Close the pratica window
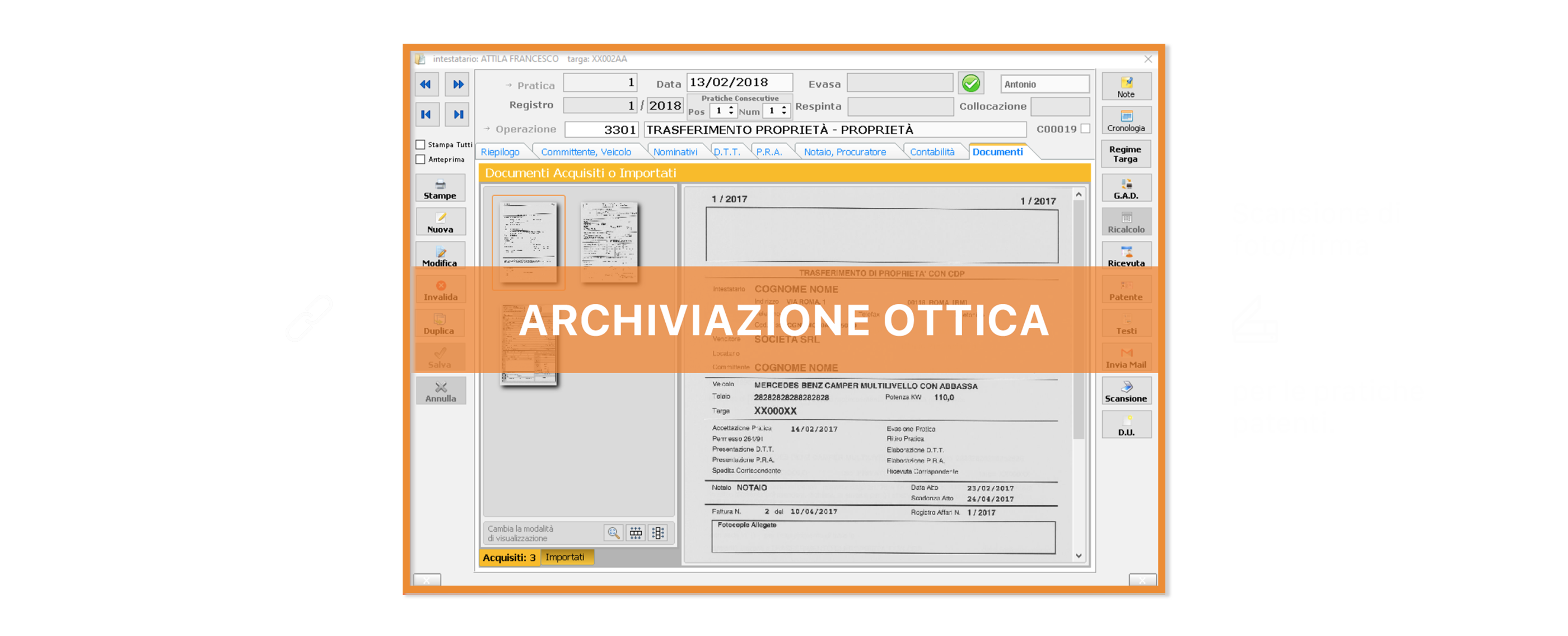This screenshot has width=1568, height=636. click(1147, 59)
